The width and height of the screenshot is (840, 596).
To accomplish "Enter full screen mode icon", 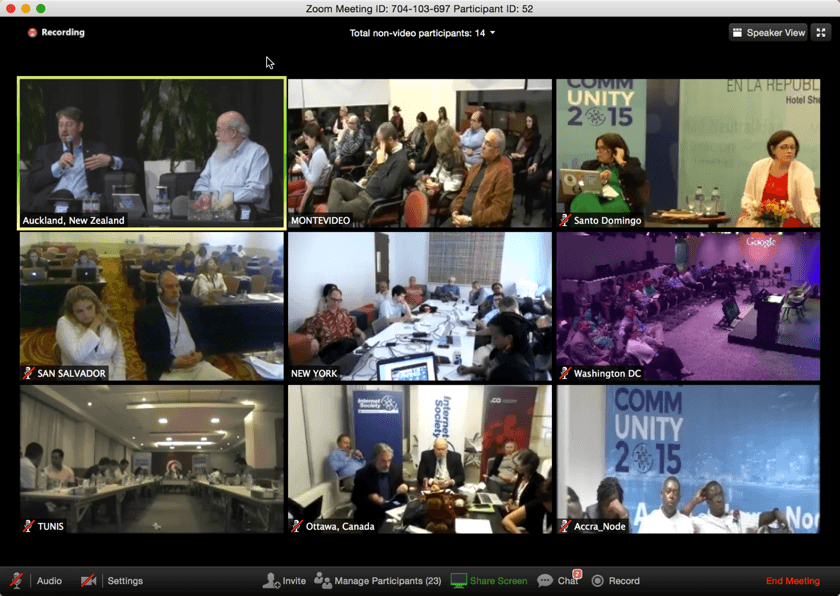I will tap(821, 33).
